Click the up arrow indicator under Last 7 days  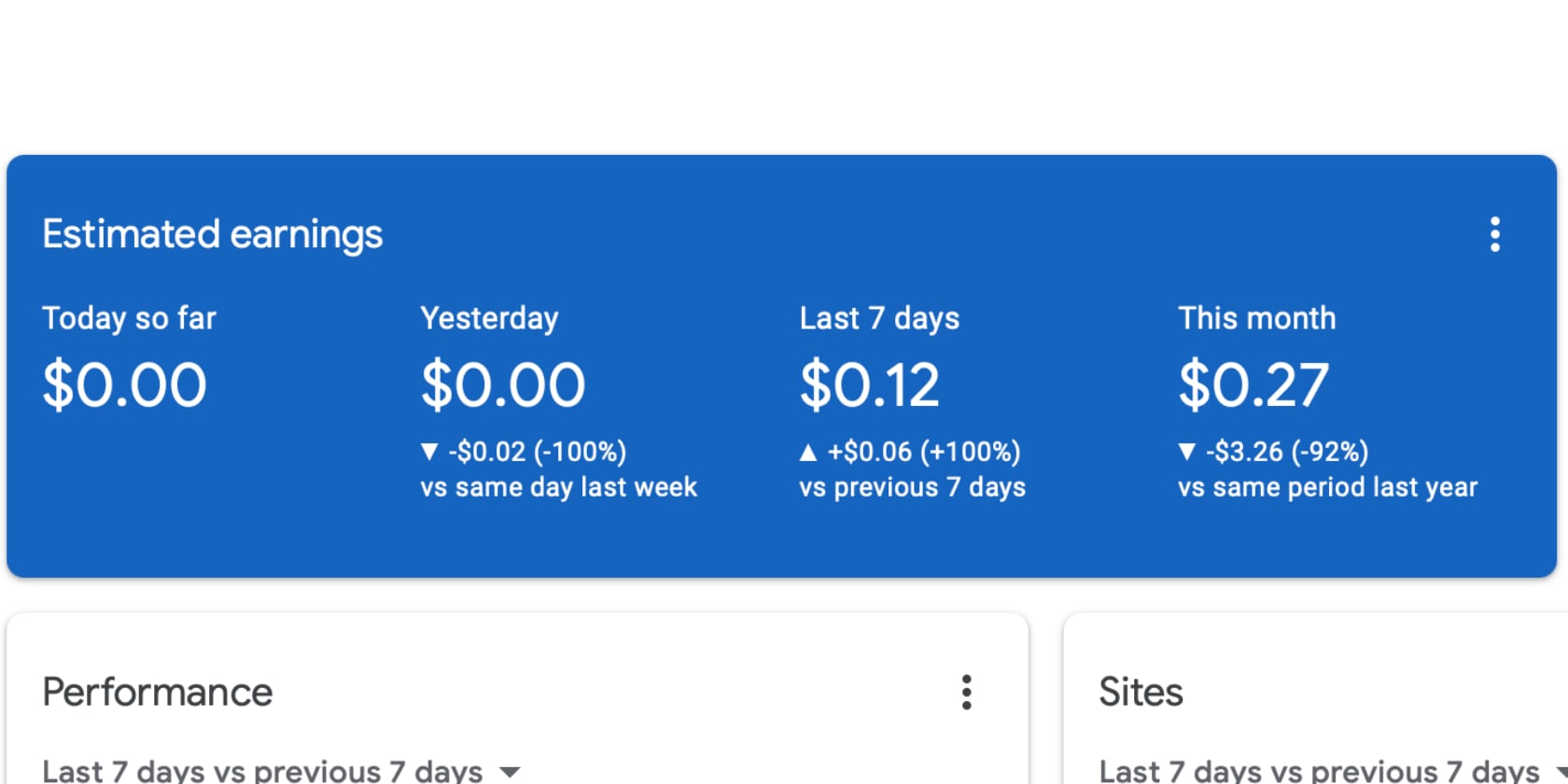[x=808, y=452]
